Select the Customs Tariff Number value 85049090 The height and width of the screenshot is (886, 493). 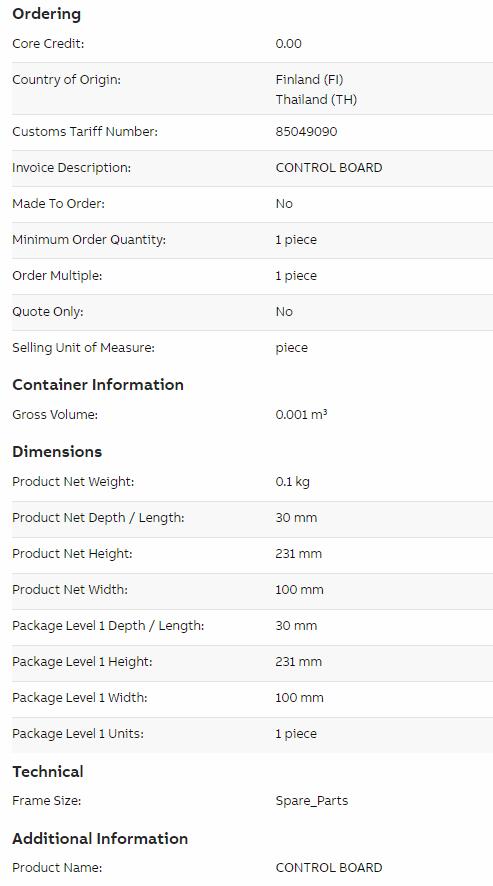(x=306, y=132)
